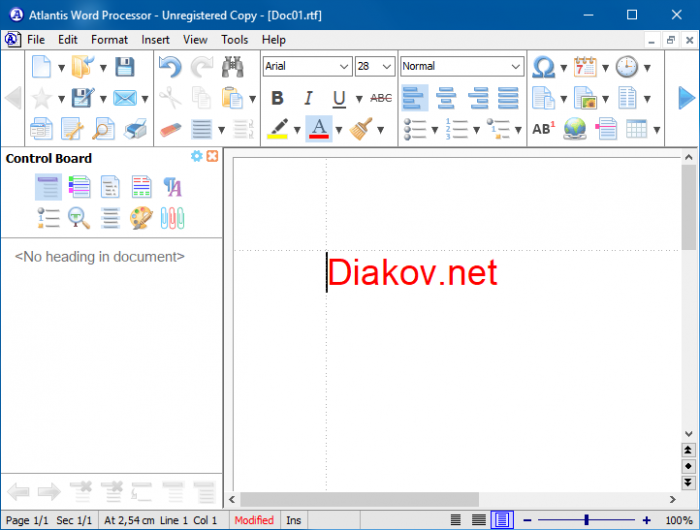
Task: Center align the text
Action: [446, 98]
